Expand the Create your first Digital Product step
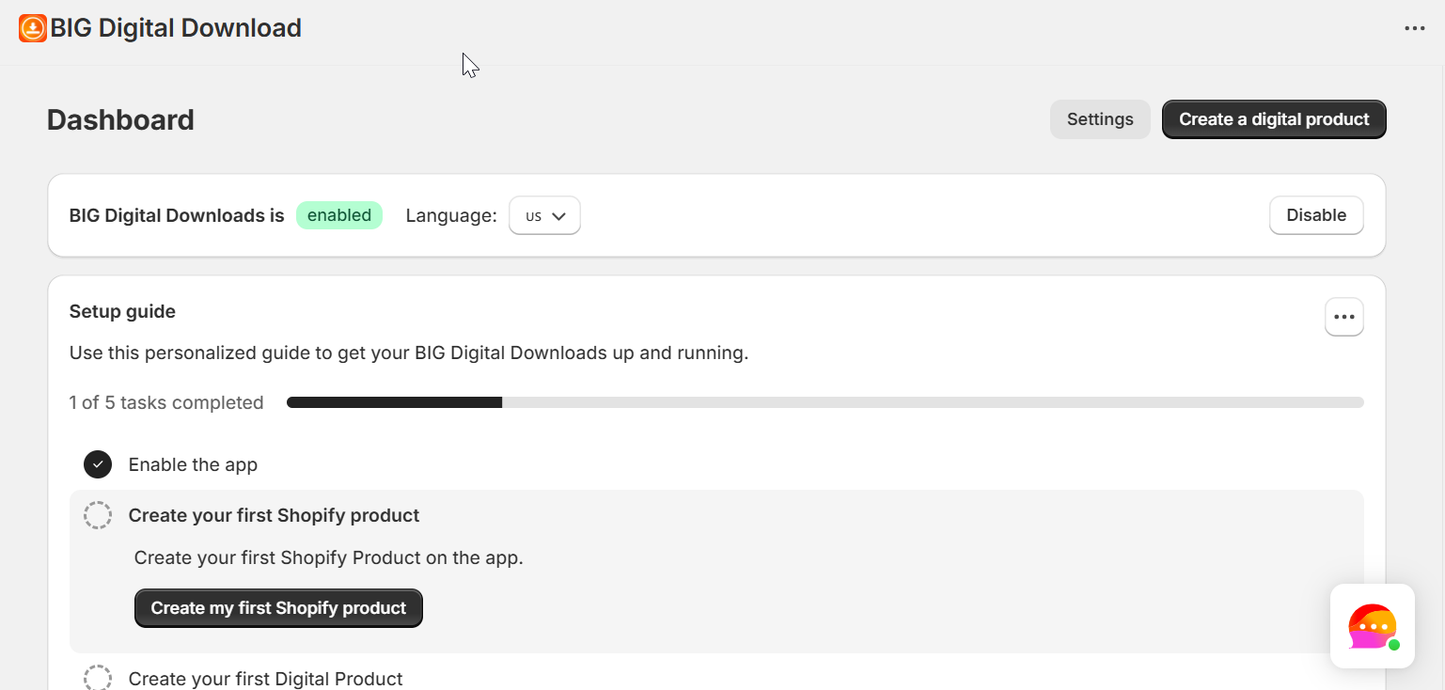 point(265,678)
